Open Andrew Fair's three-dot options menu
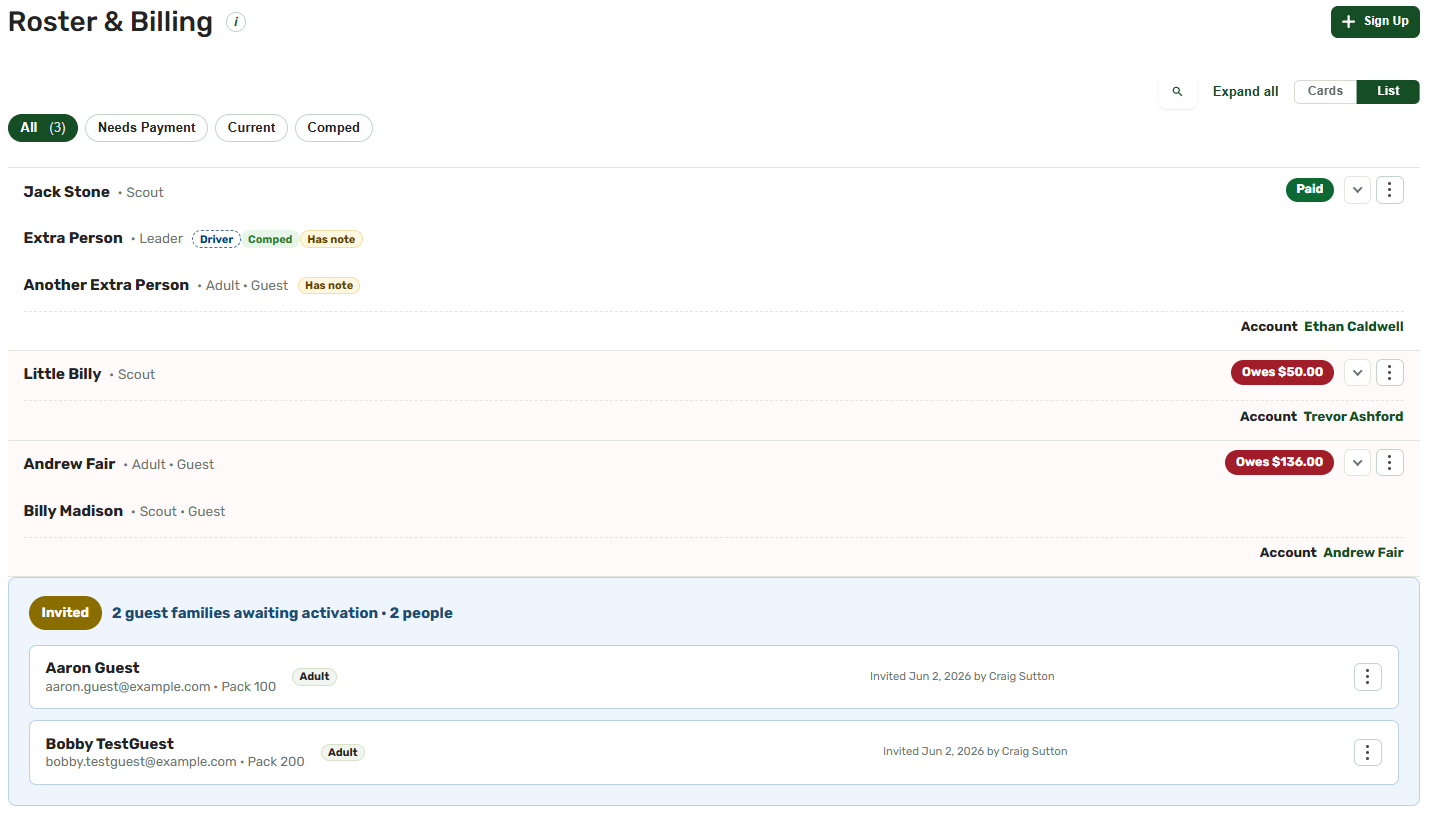The height and width of the screenshot is (820, 1429). point(1390,462)
